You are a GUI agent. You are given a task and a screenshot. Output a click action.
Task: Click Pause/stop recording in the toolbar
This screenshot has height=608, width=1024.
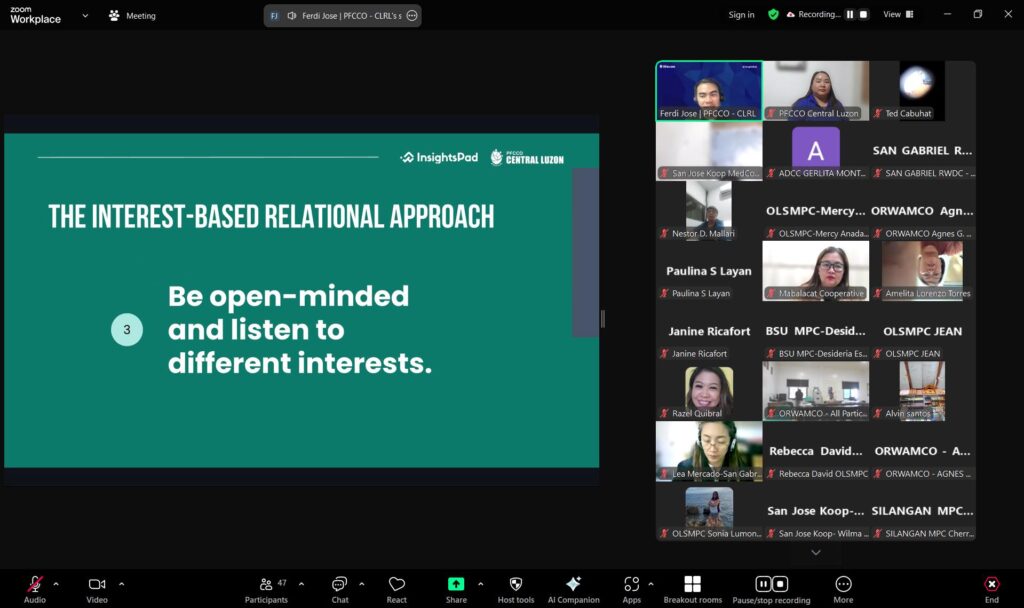(x=771, y=589)
